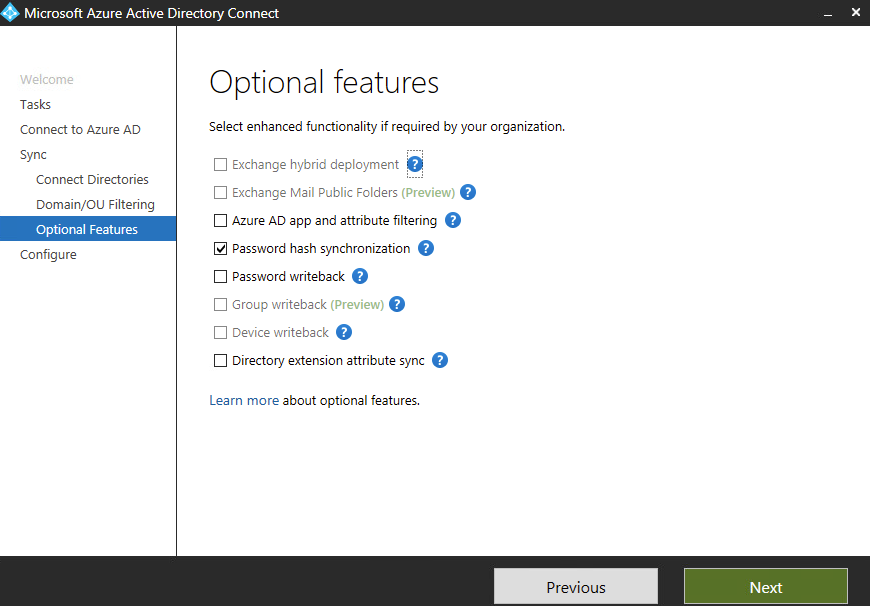The height and width of the screenshot is (606, 870).
Task: Click the Previous button
Action: pyautogui.click(x=576, y=587)
